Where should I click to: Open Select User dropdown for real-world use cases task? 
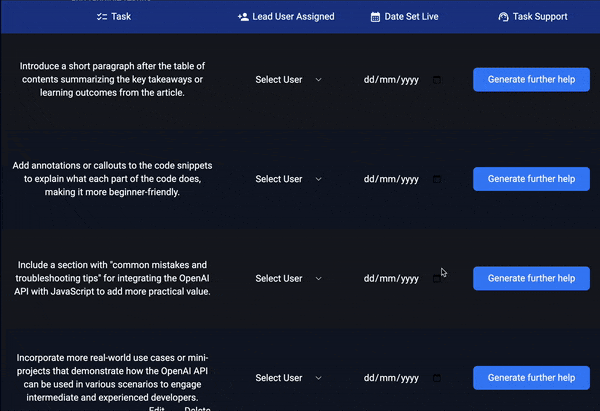coord(288,378)
